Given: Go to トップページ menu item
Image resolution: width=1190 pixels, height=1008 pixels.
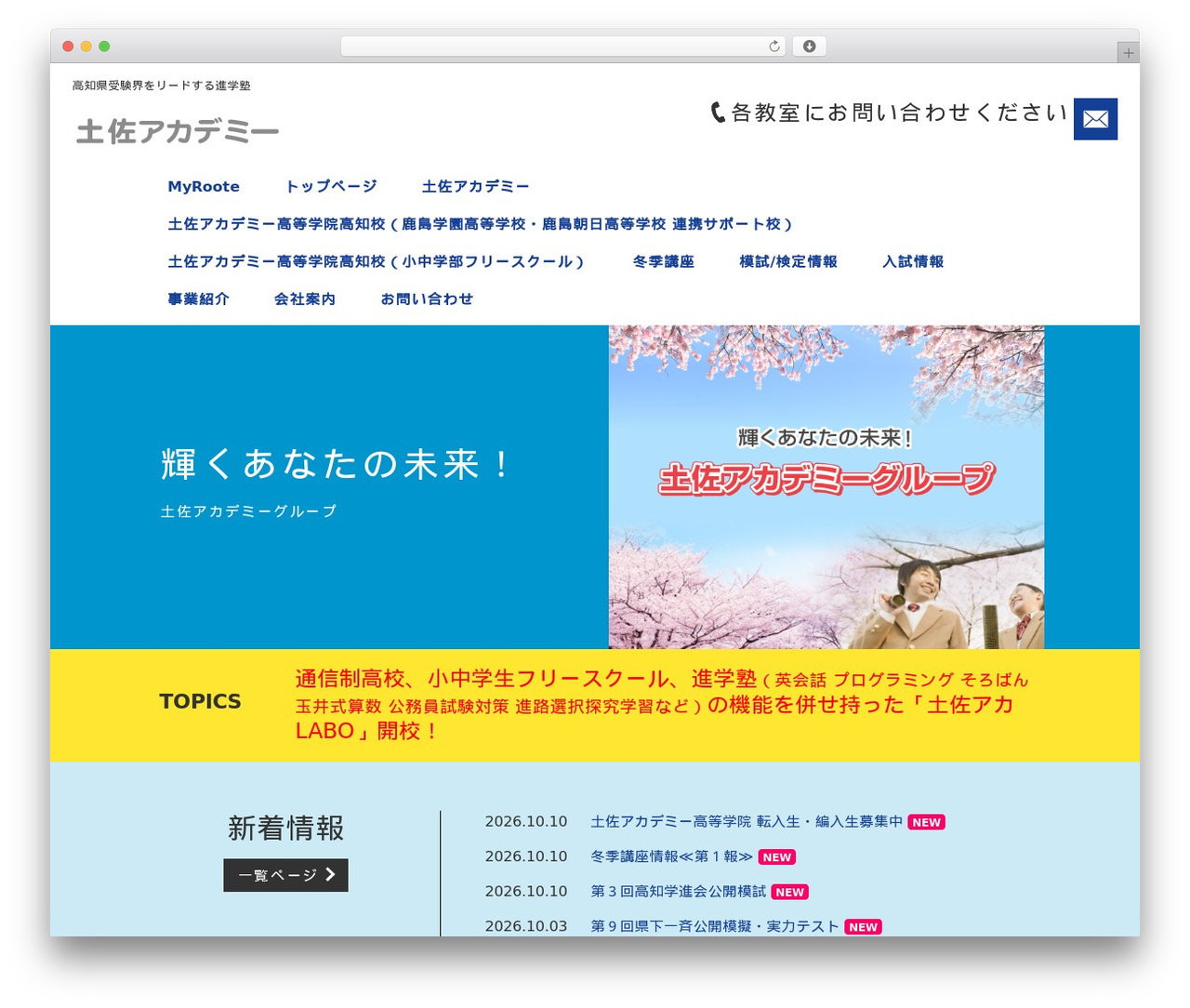Looking at the screenshot, I should (331, 187).
